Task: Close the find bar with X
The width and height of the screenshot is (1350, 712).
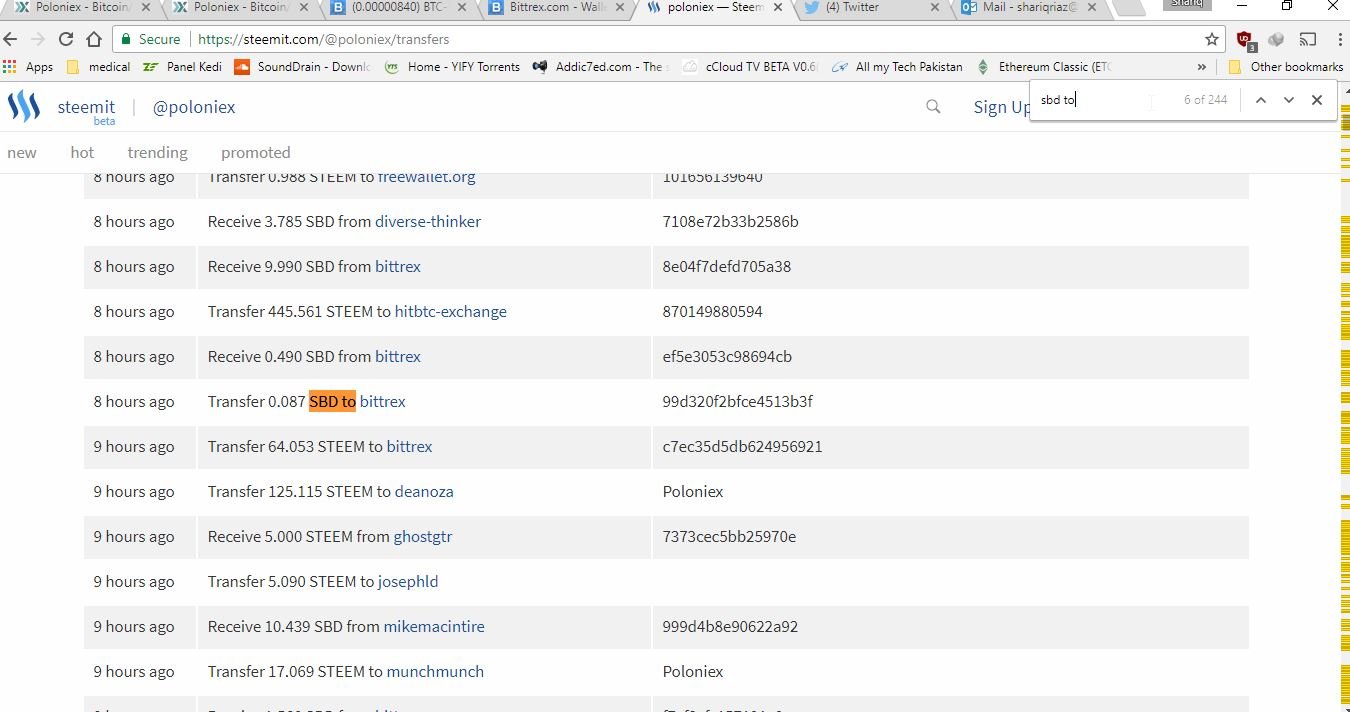Action: 1317,100
